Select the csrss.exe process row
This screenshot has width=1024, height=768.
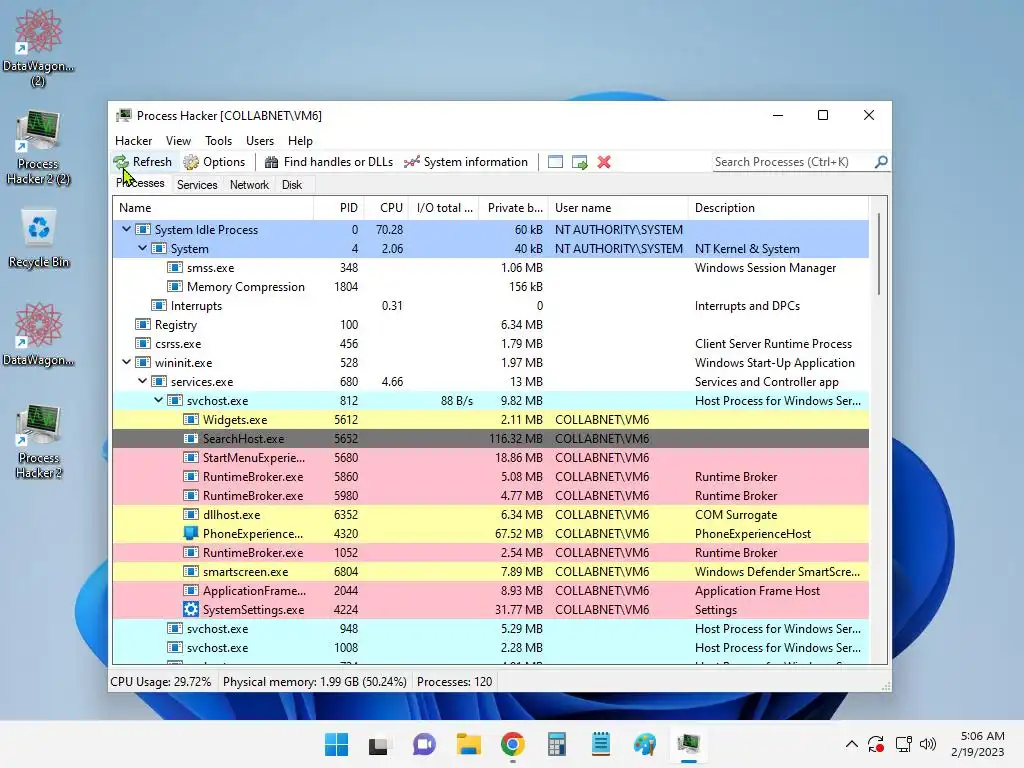pyautogui.click(x=490, y=344)
